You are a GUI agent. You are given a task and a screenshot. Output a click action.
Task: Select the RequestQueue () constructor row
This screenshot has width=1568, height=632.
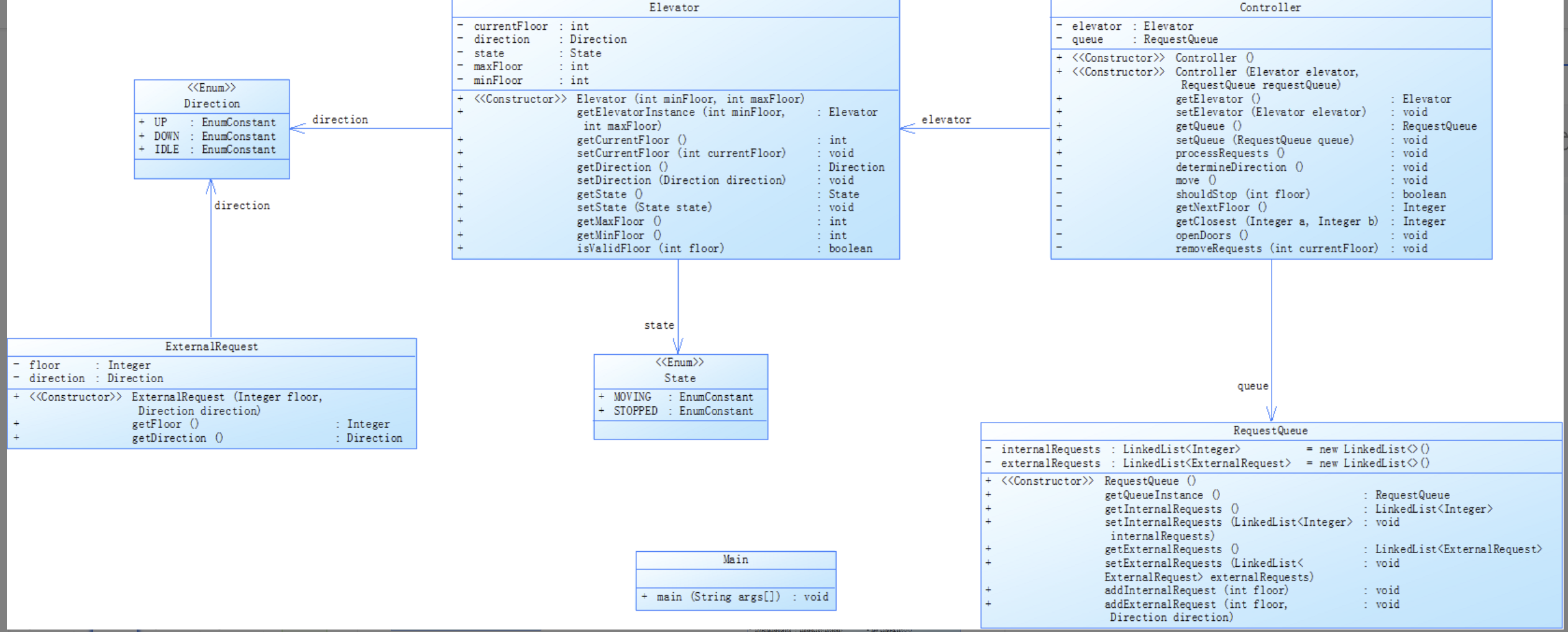click(1091, 481)
